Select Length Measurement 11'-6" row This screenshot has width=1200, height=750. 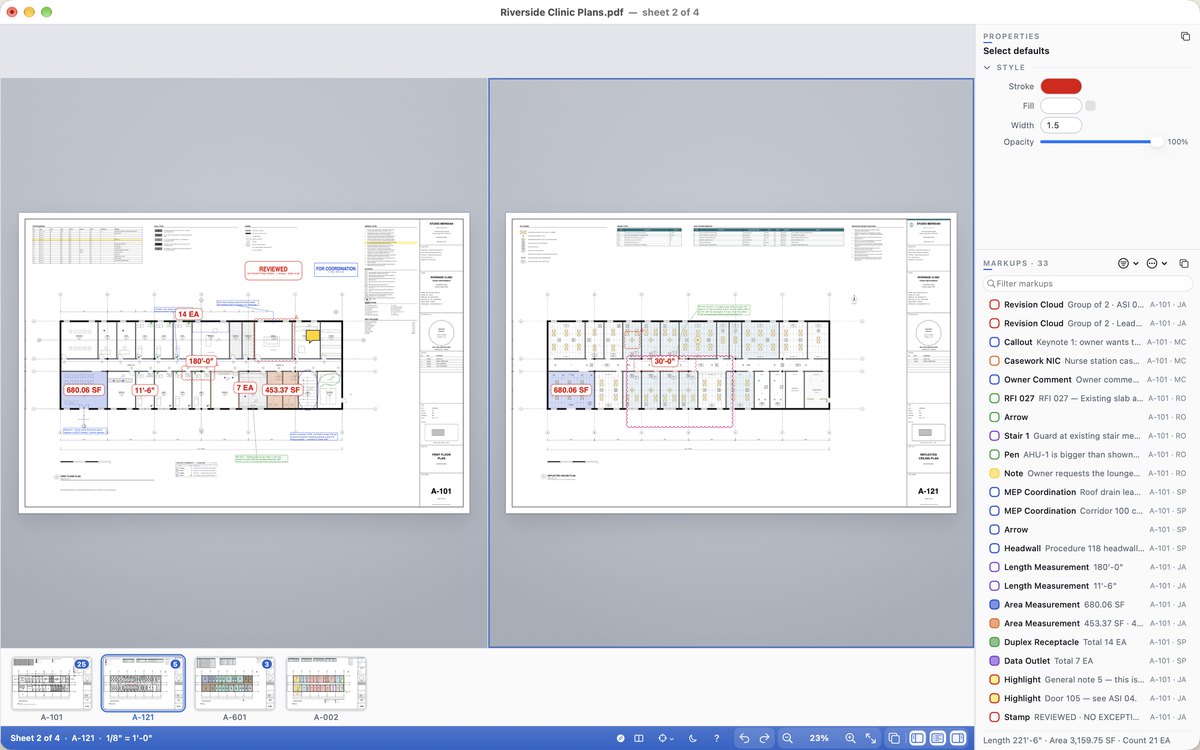point(1087,586)
